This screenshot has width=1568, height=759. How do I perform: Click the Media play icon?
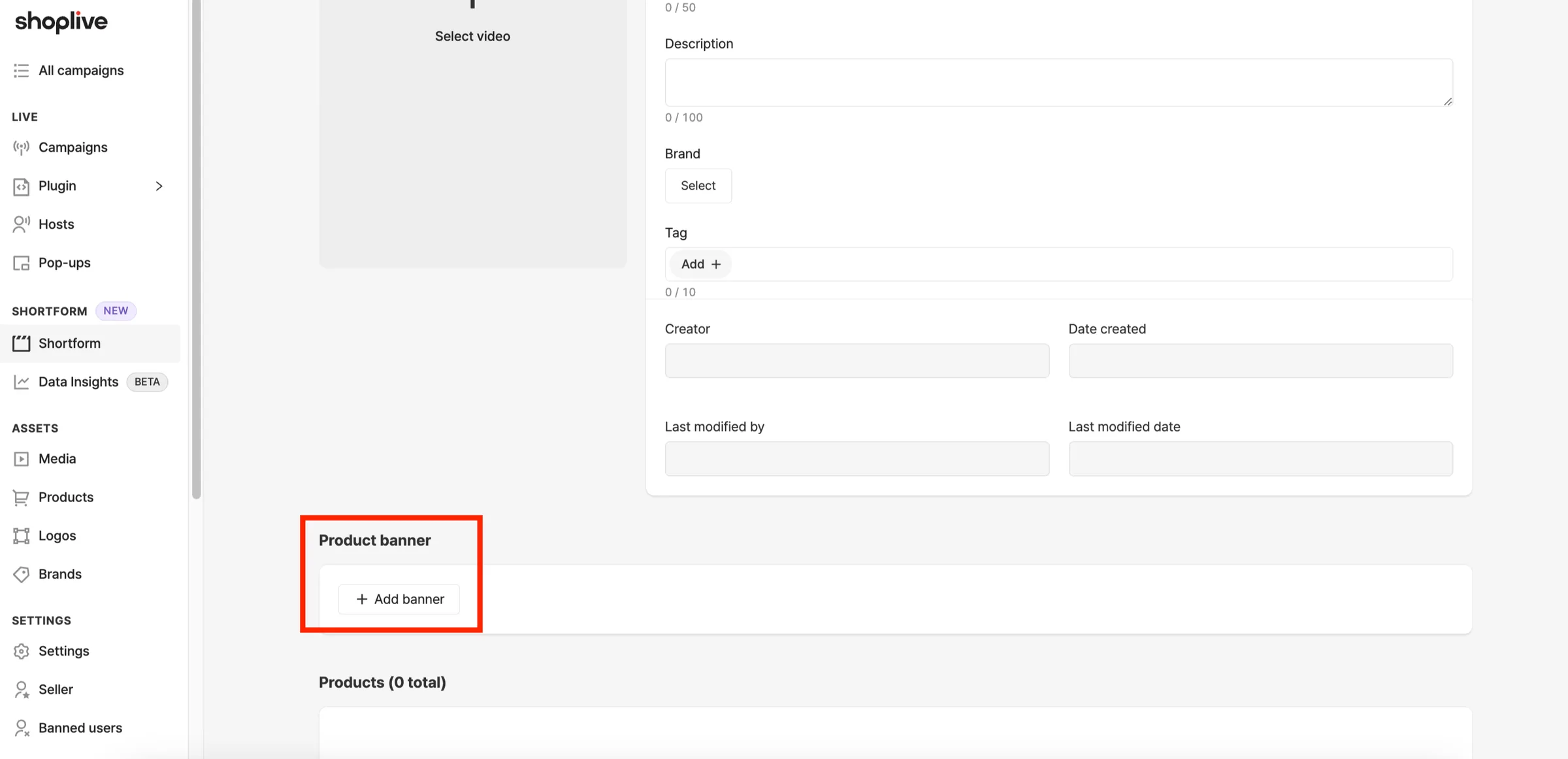coord(21,459)
